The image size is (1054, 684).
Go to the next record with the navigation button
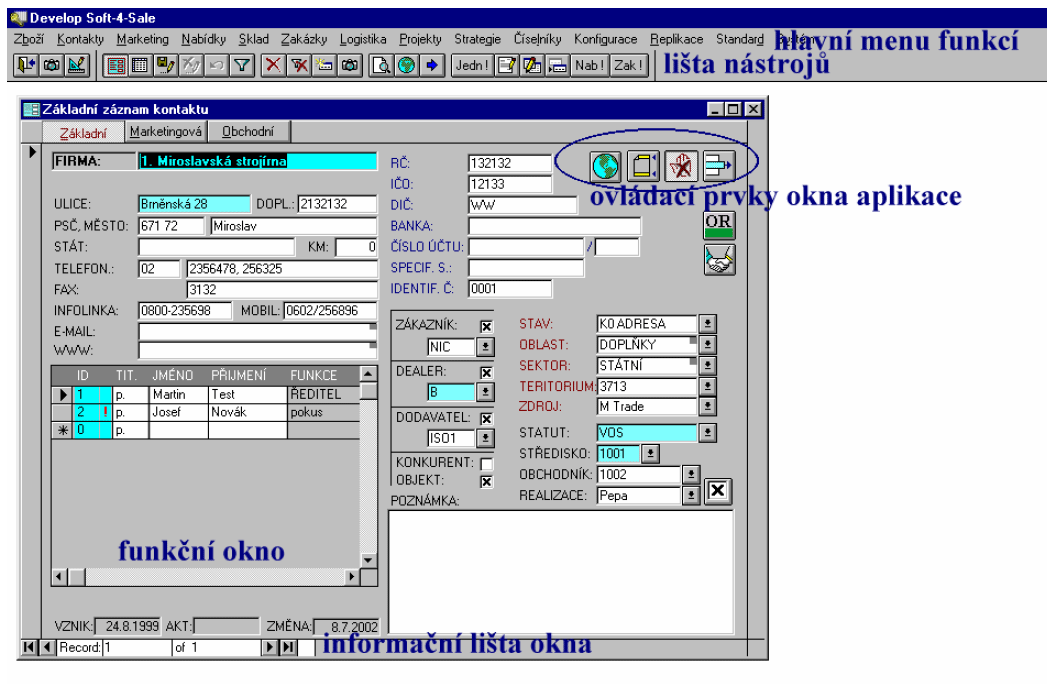coord(270,647)
